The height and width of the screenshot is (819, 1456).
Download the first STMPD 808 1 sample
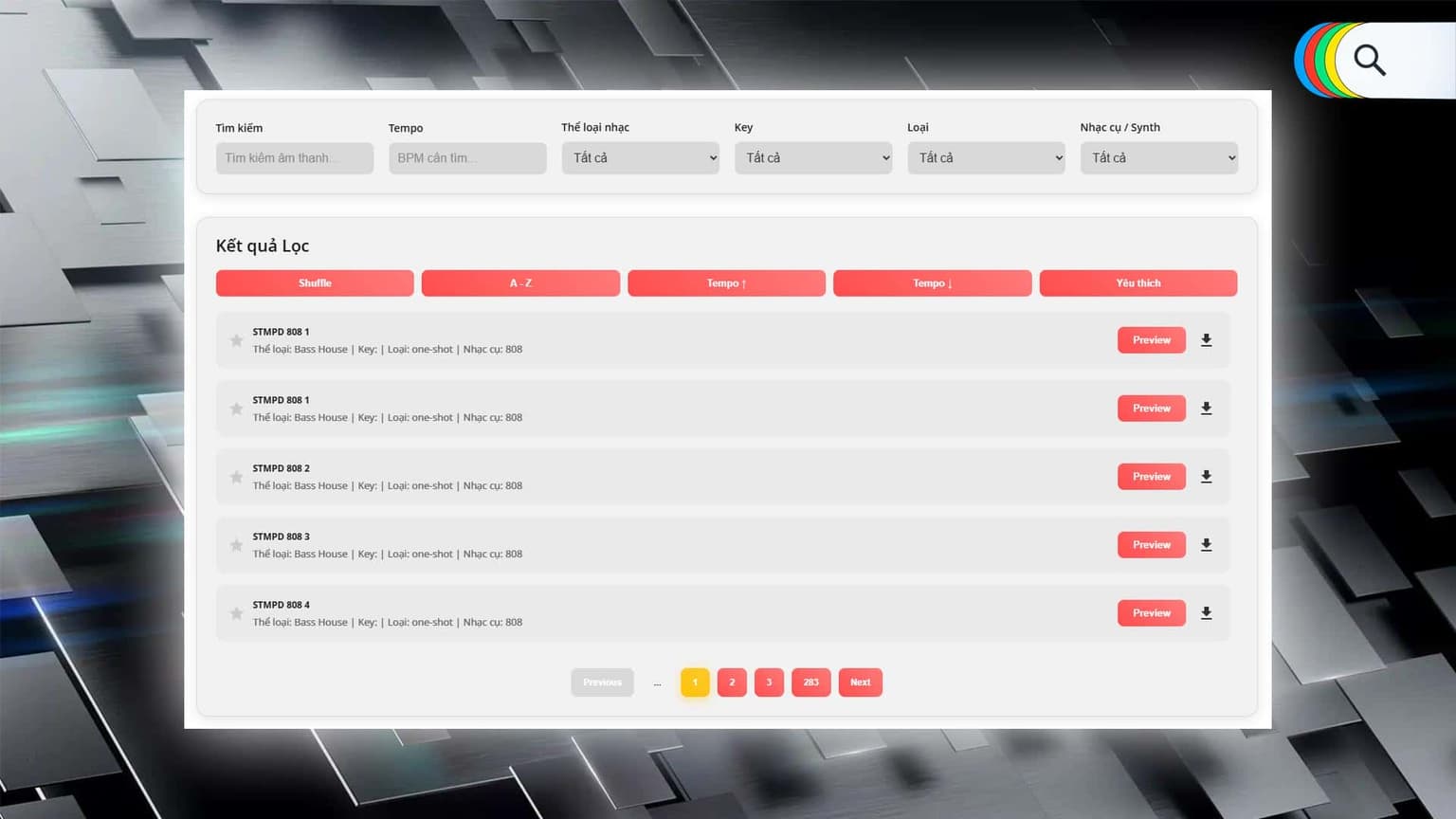point(1206,340)
